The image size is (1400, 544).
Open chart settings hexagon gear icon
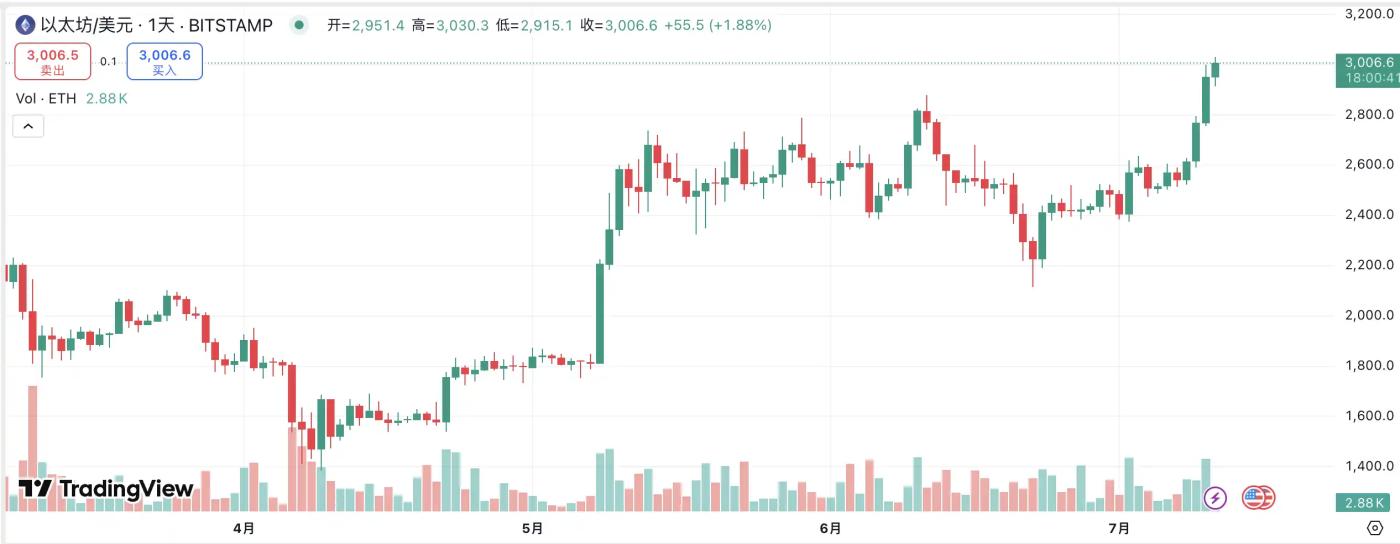pyautogui.click(x=1375, y=528)
